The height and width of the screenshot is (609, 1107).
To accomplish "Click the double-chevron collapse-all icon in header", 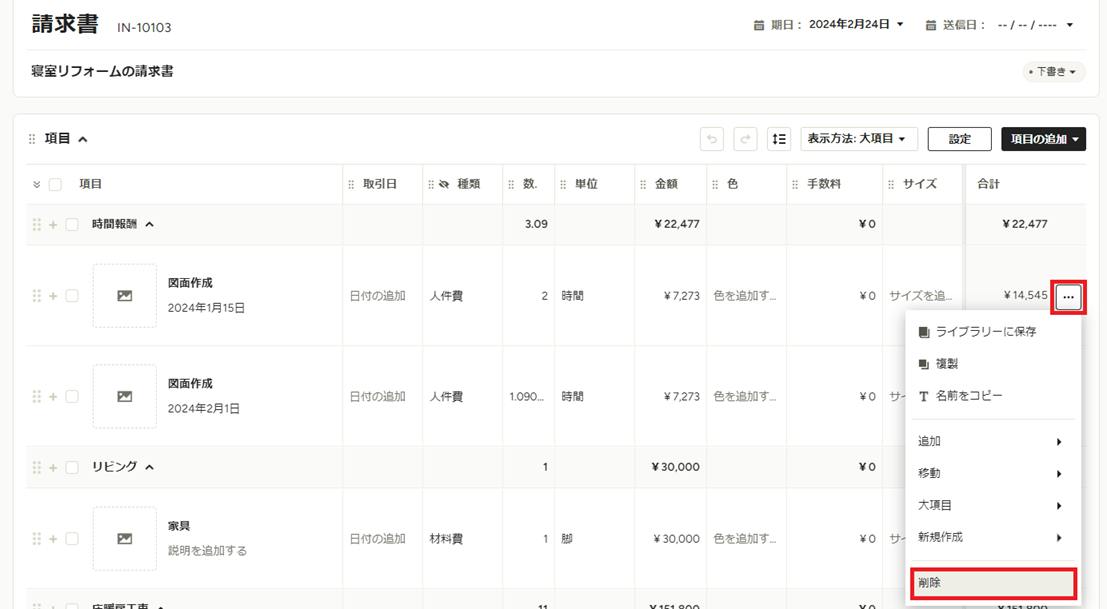I will point(37,184).
